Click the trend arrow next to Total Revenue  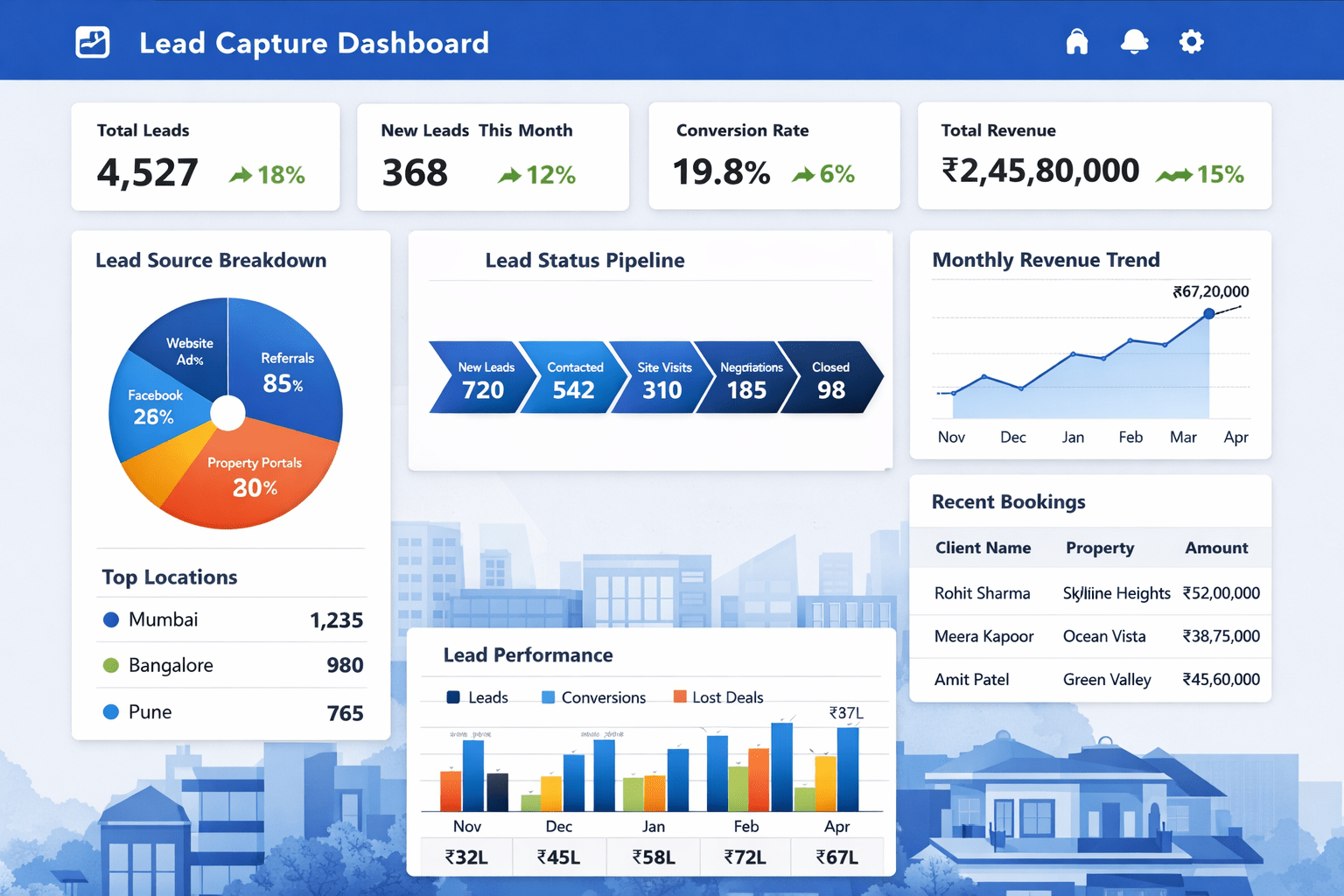[1173, 174]
